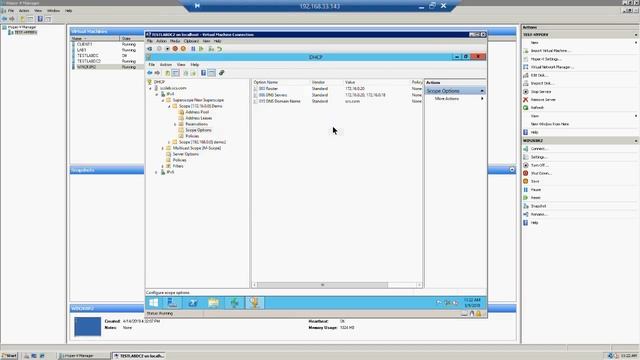640x360 pixels.
Task: Open File Explorer from the guest VM taskbar
Action: (x=213, y=303)
